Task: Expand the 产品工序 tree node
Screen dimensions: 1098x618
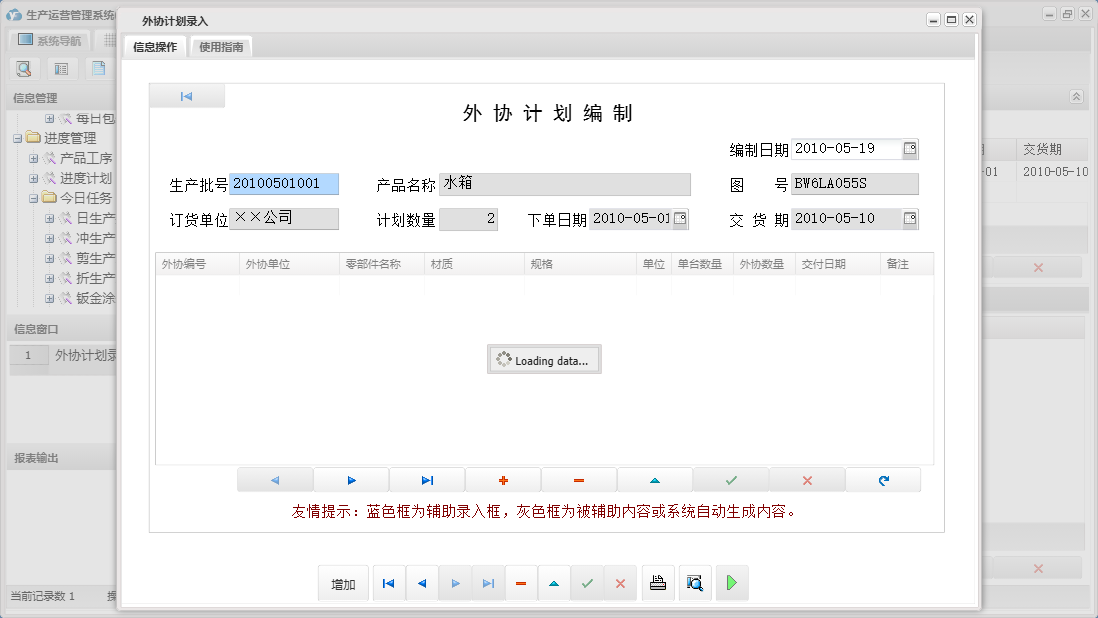Action: coord(33,158)
